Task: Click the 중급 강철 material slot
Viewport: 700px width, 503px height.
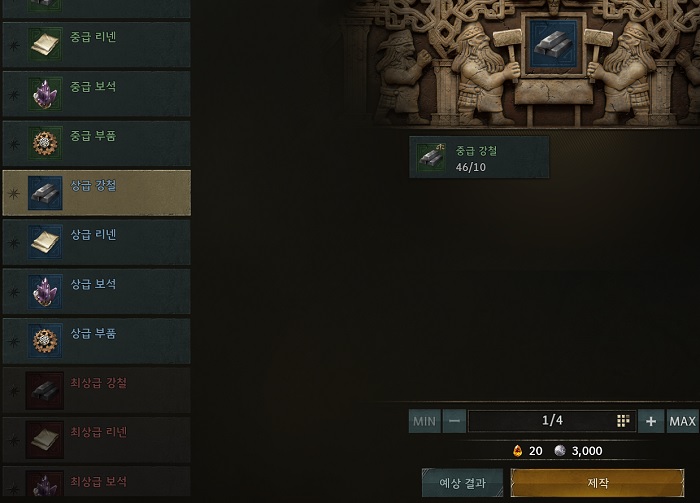Action: click(479, 157)
